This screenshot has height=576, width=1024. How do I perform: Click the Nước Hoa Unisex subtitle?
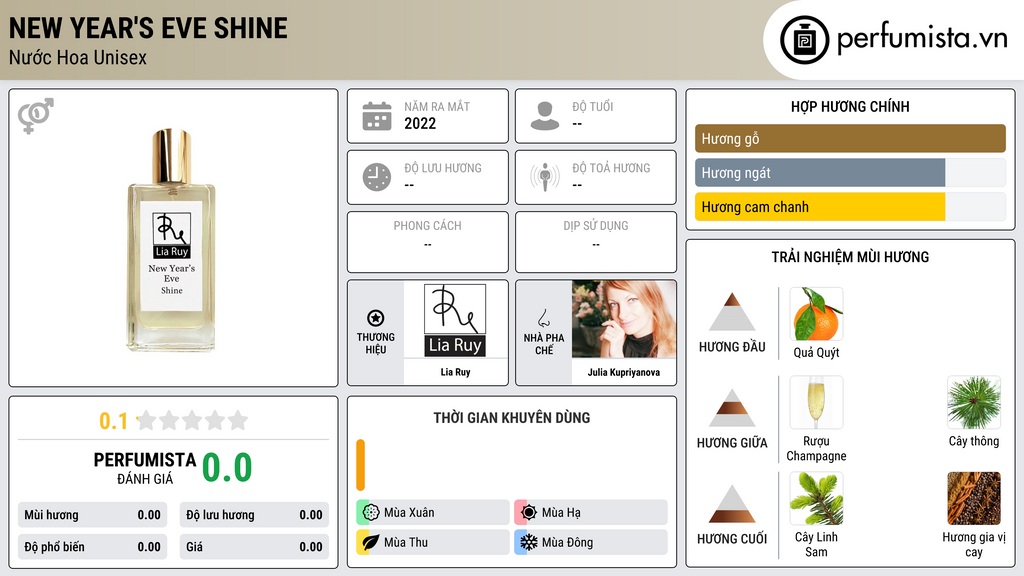coord(78,57)
